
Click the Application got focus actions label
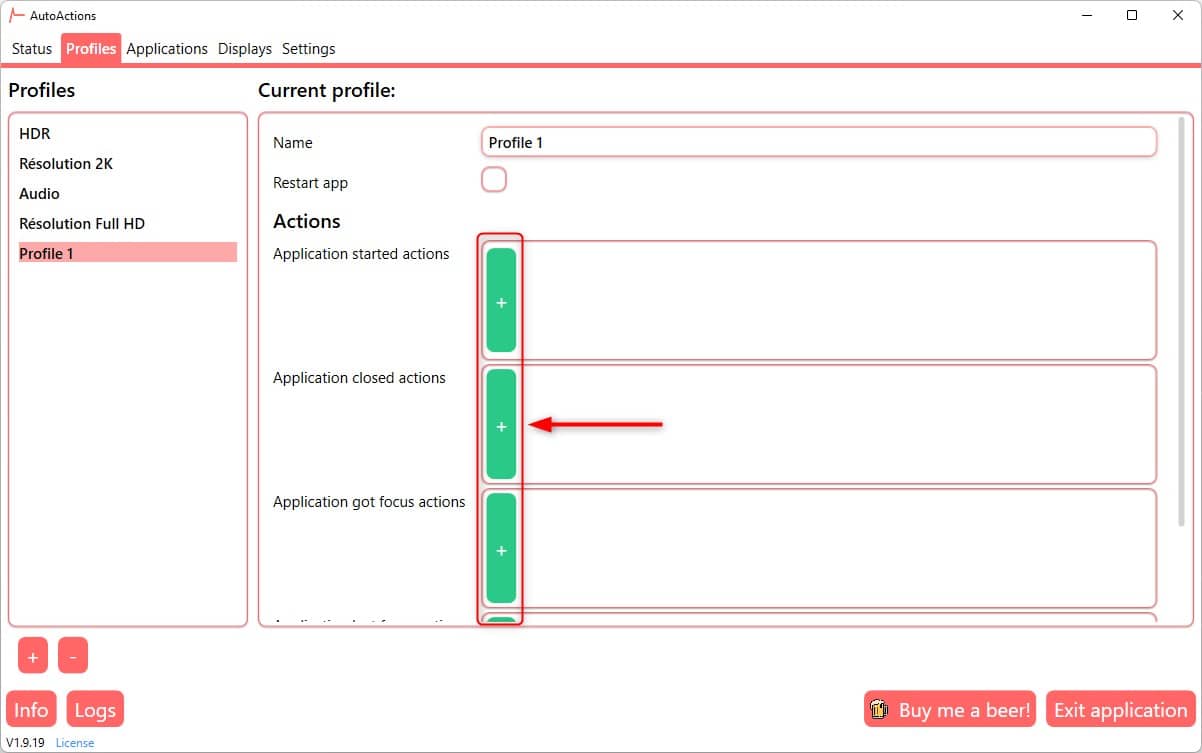pyautogui.click(x=369, y=502)
